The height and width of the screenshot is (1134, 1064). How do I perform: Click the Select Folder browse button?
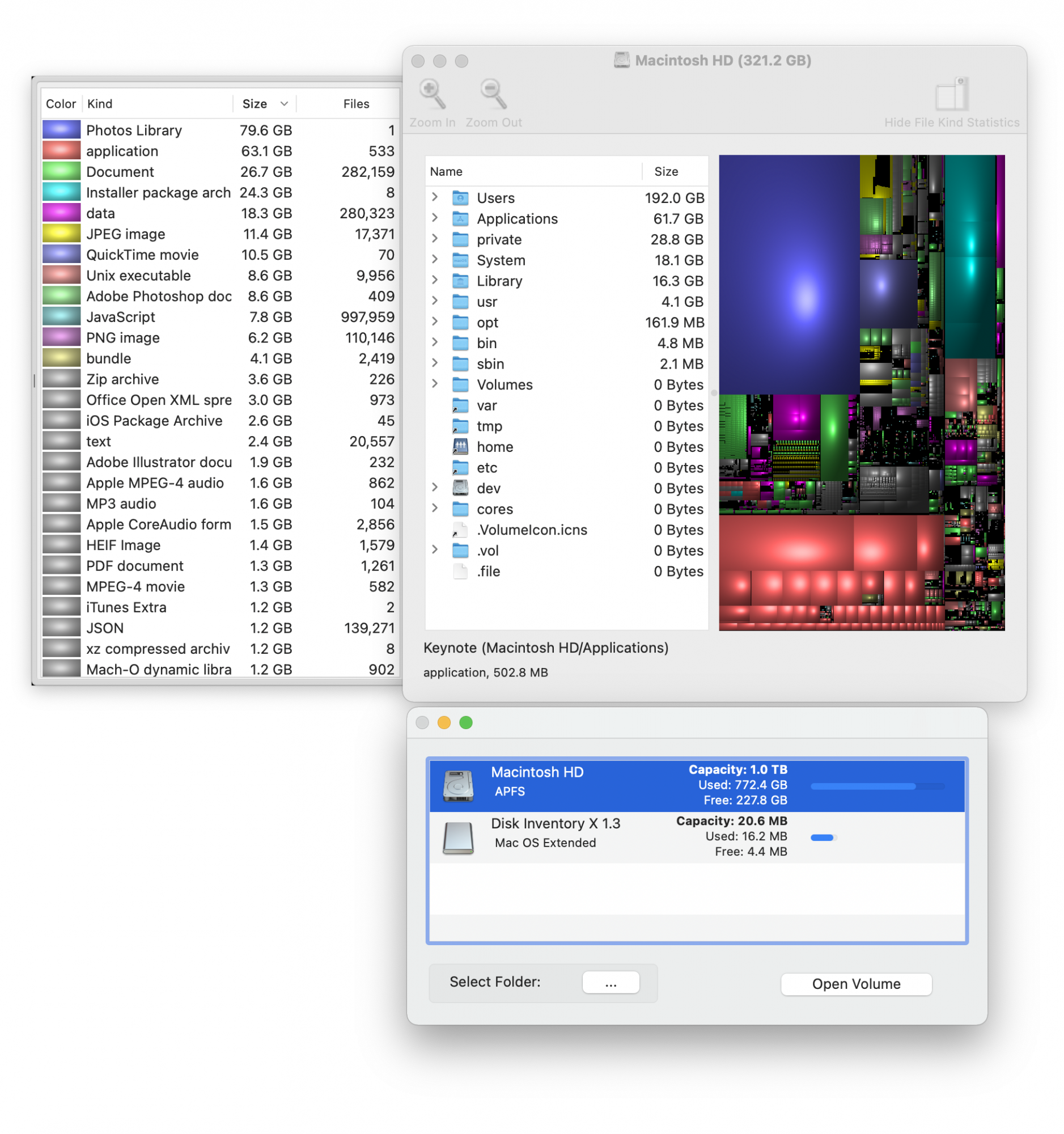(611, 982)
